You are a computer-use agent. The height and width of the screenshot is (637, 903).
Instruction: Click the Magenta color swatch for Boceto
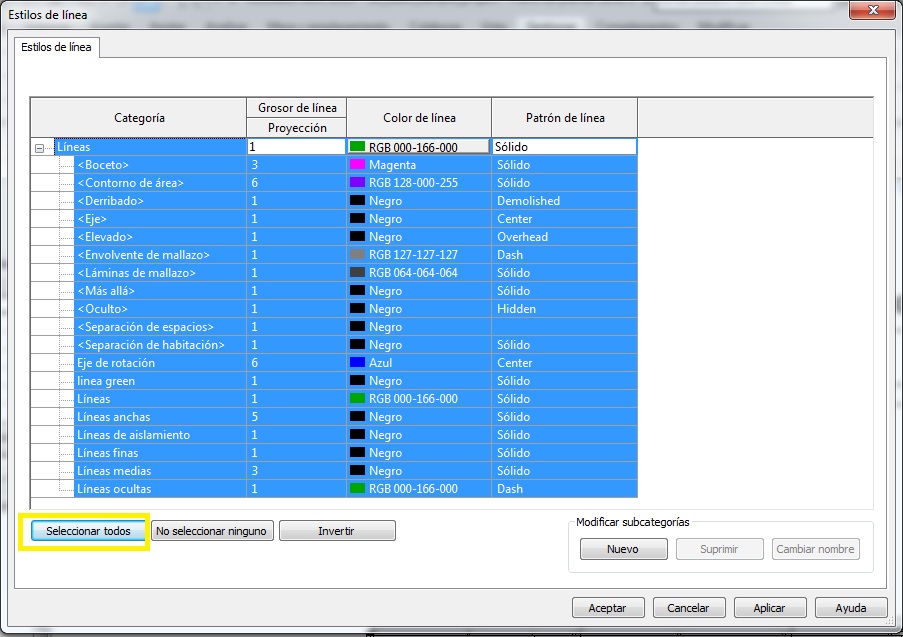coord(357,165)
